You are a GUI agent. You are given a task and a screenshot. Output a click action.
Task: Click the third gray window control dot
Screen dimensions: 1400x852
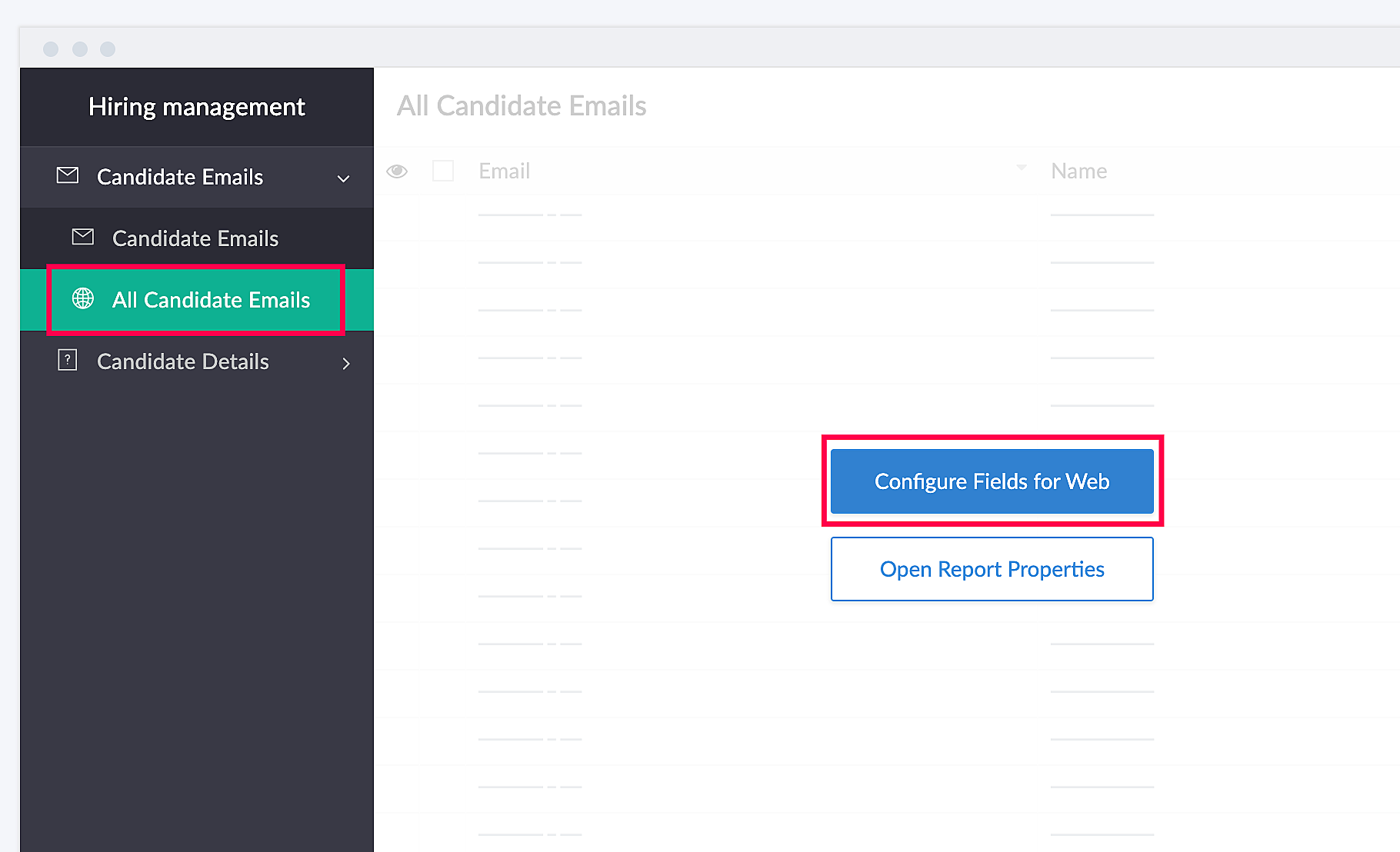[108, 49]
